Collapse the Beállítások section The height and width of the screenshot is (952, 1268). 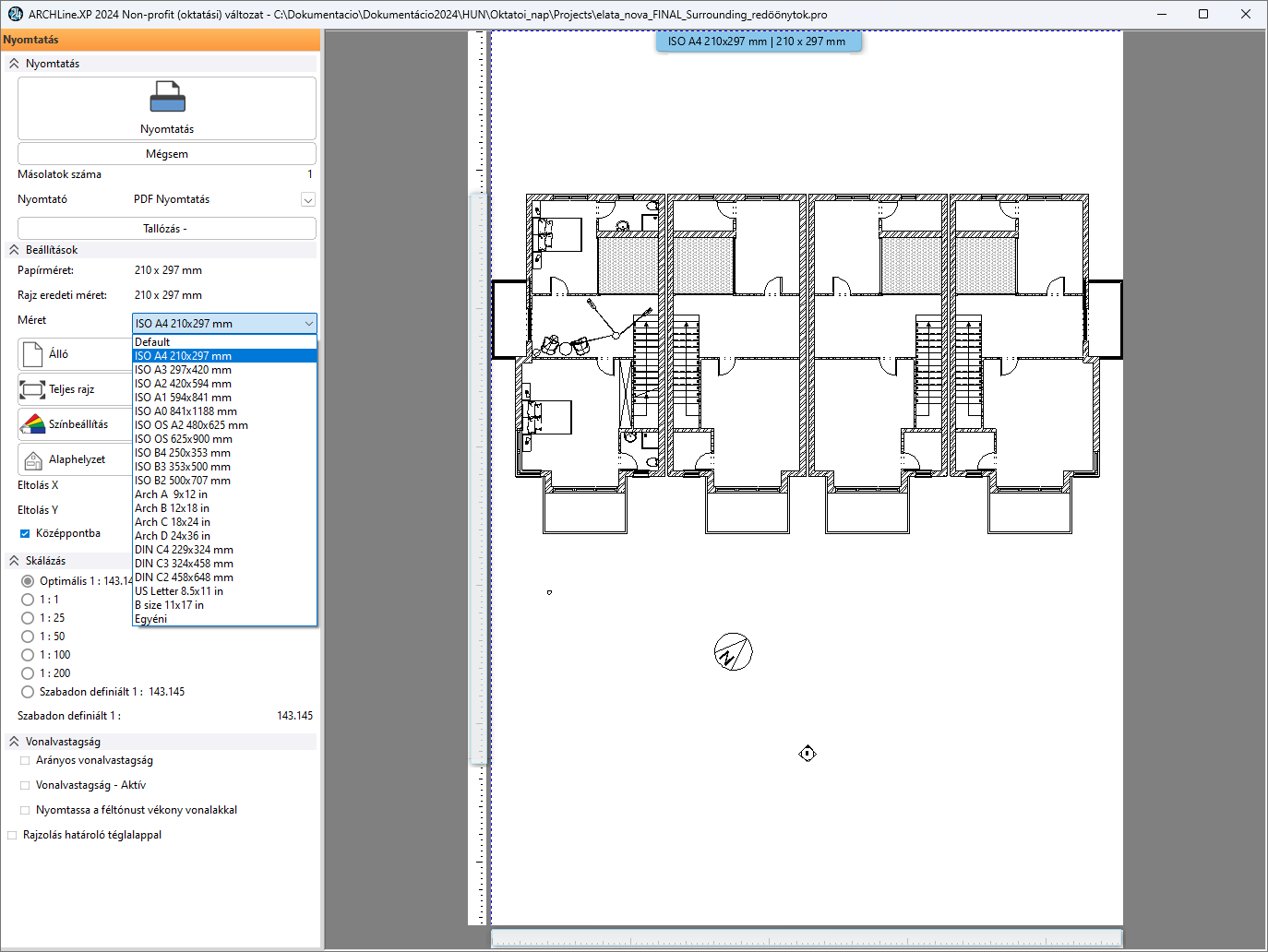click(14, 250)
